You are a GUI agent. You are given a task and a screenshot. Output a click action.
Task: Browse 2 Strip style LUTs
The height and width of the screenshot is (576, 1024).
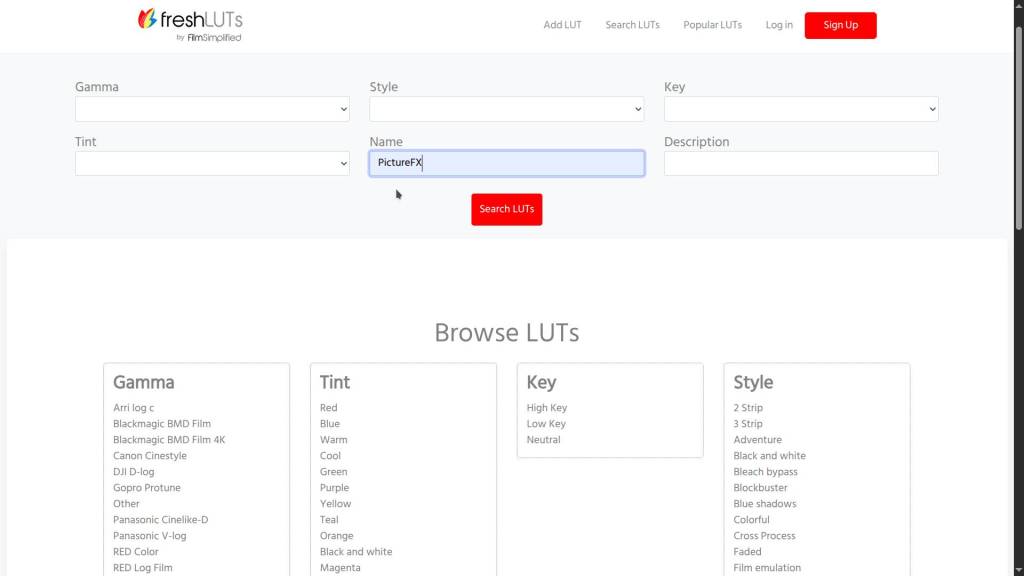point(748,408)
